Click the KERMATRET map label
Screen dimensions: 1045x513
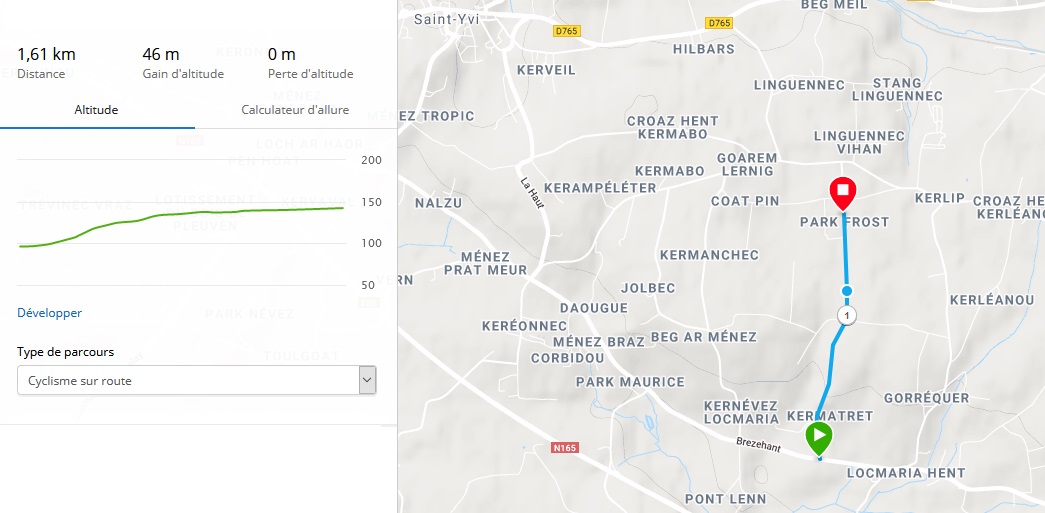pyautogui.click(x=830, y=416)
